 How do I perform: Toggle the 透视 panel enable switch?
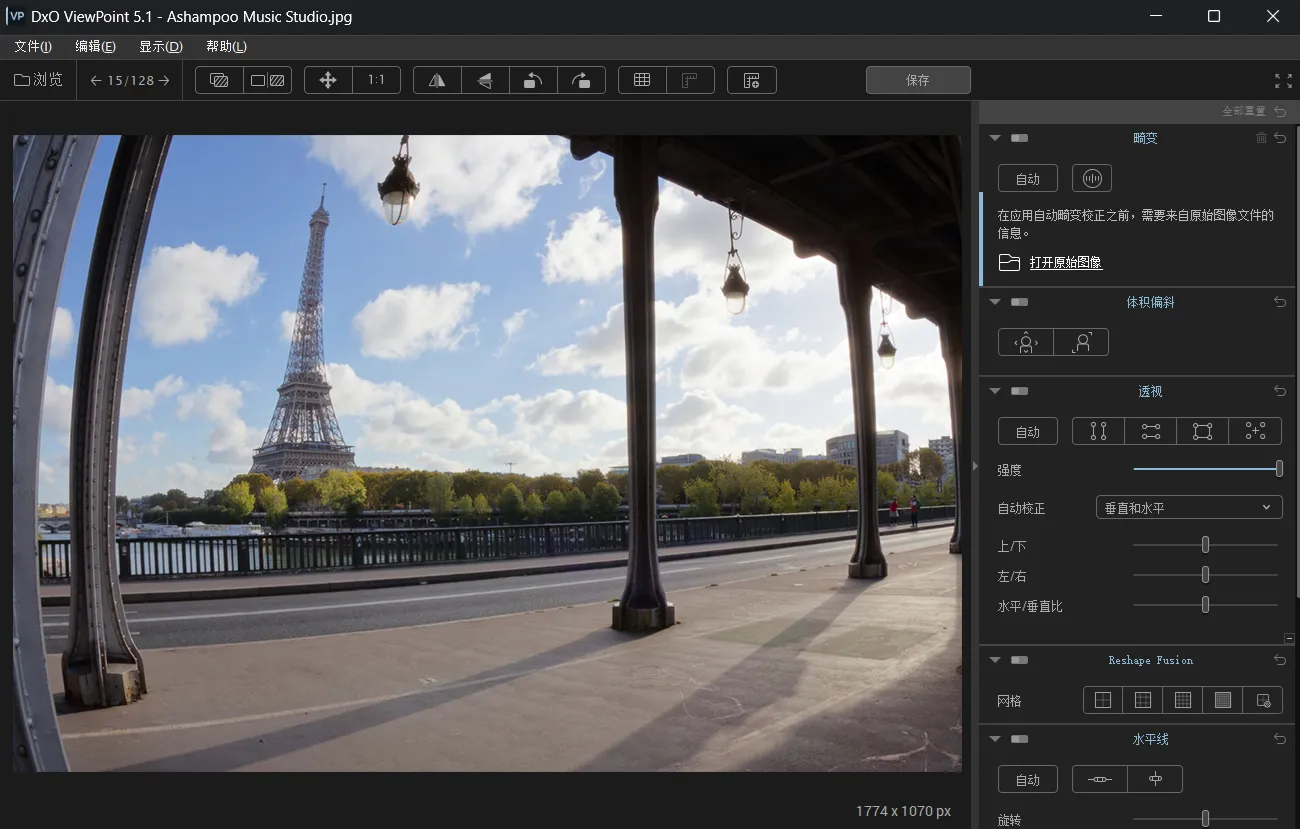1019,391
